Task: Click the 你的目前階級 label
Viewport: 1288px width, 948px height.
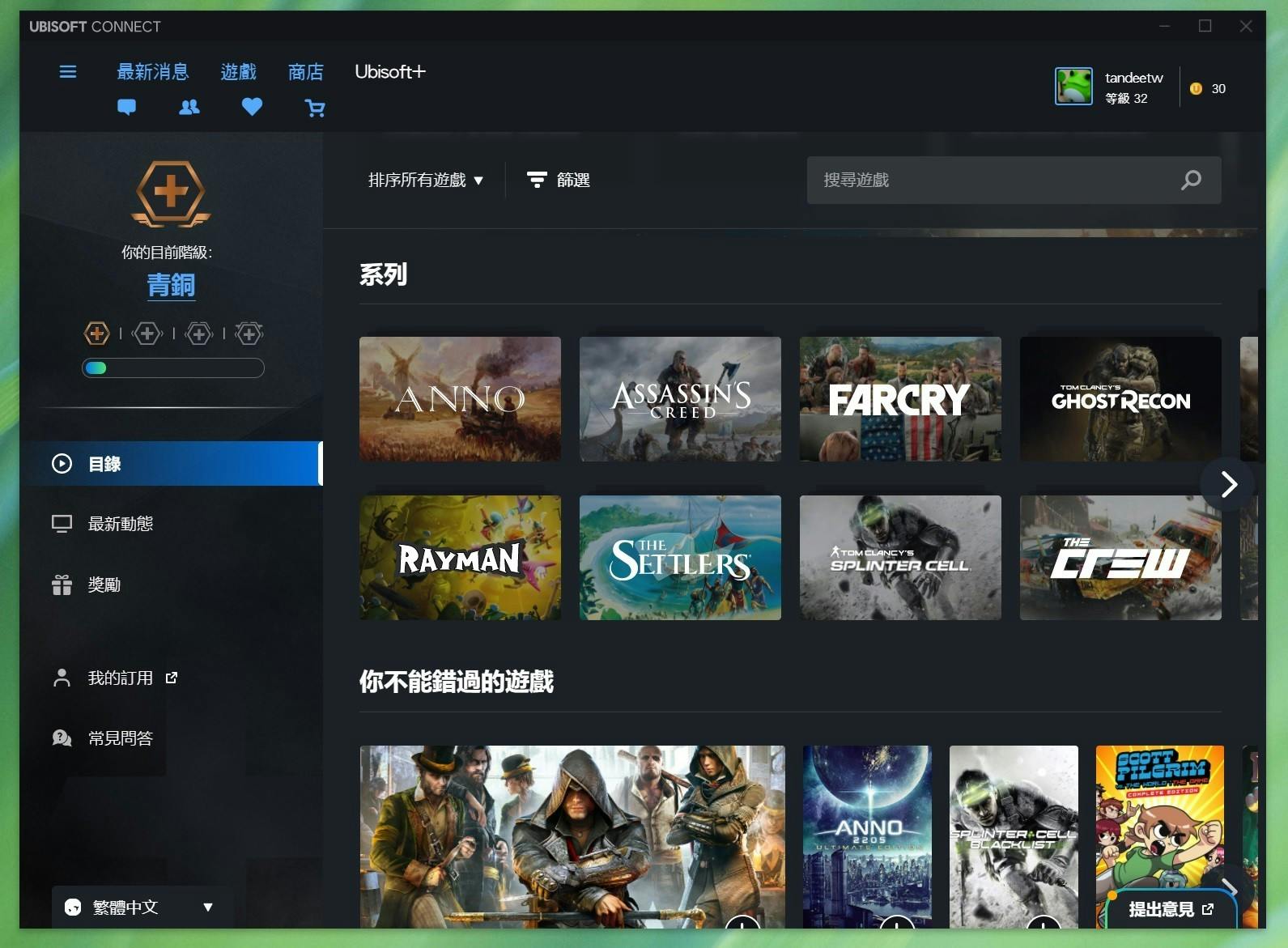Action: pyautogui.click(x=167, y=253)
